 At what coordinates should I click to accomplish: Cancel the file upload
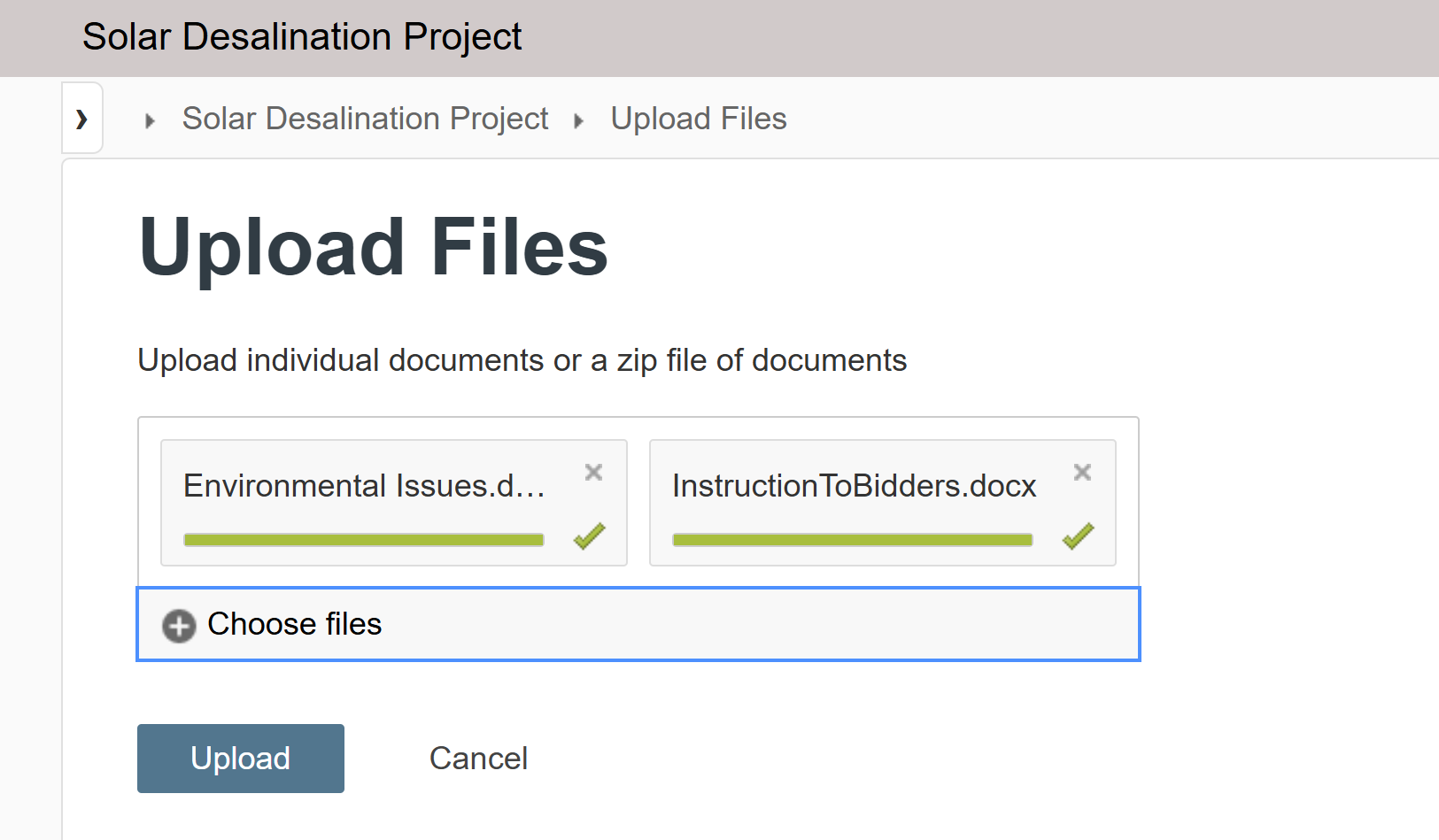click(478, 759)
